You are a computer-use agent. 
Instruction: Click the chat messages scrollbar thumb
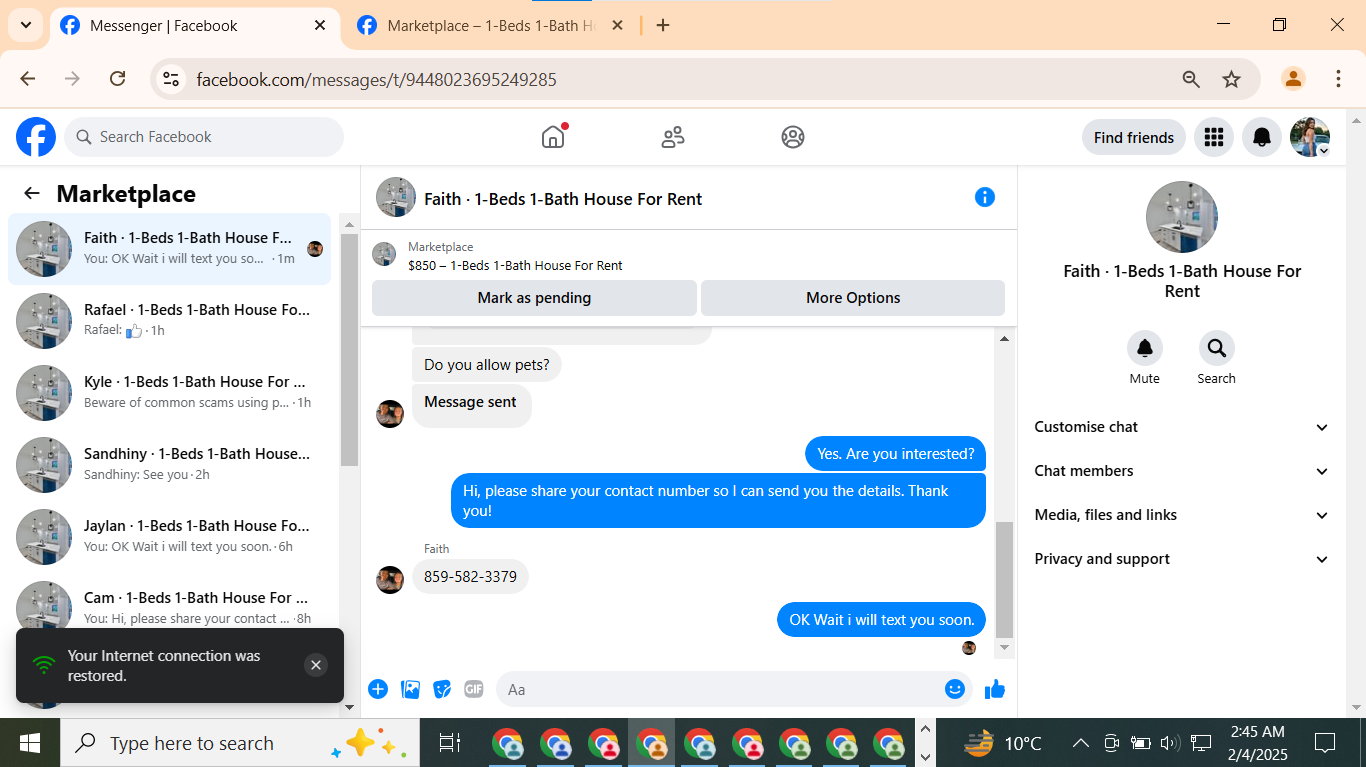point(1005,579)
